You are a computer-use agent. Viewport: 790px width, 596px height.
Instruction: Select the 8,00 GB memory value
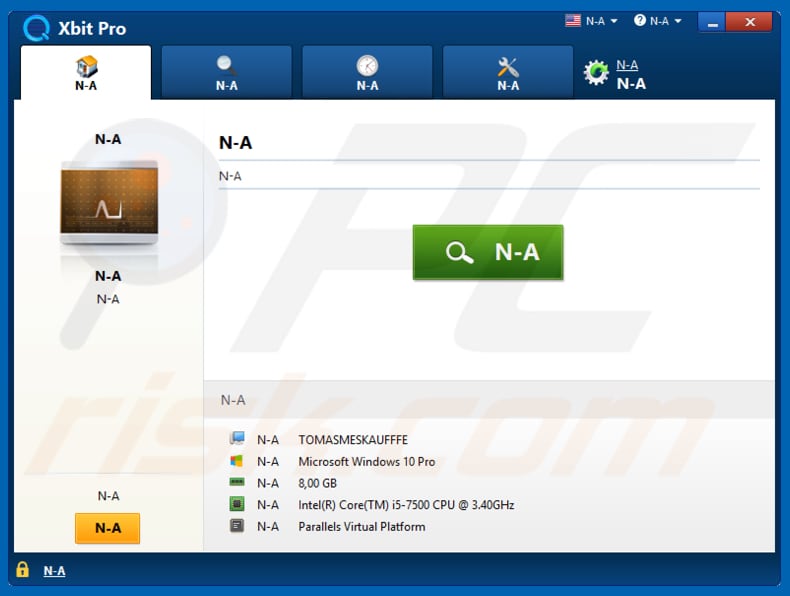point(317,483)
